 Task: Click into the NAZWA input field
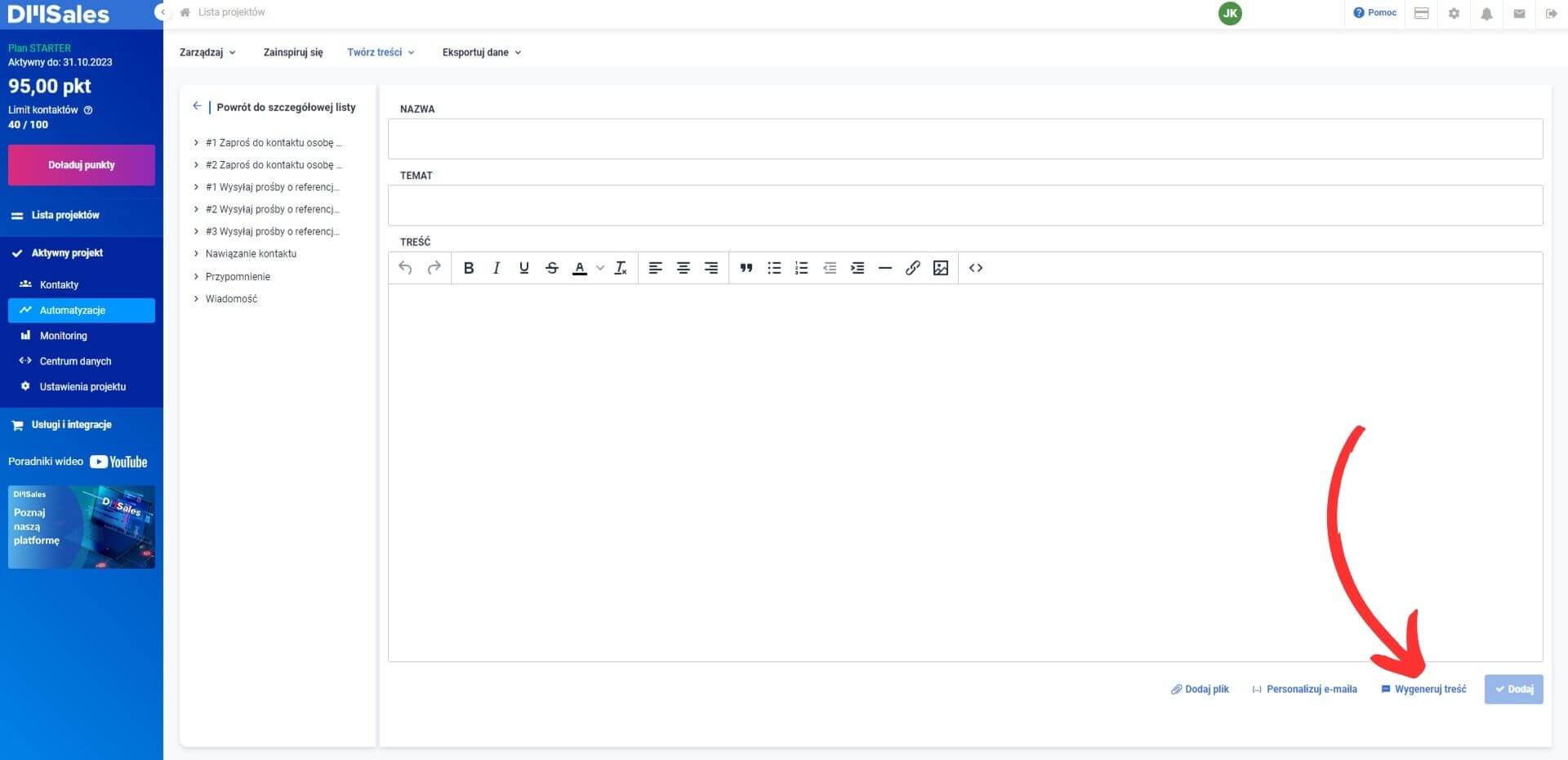(964, 139)
